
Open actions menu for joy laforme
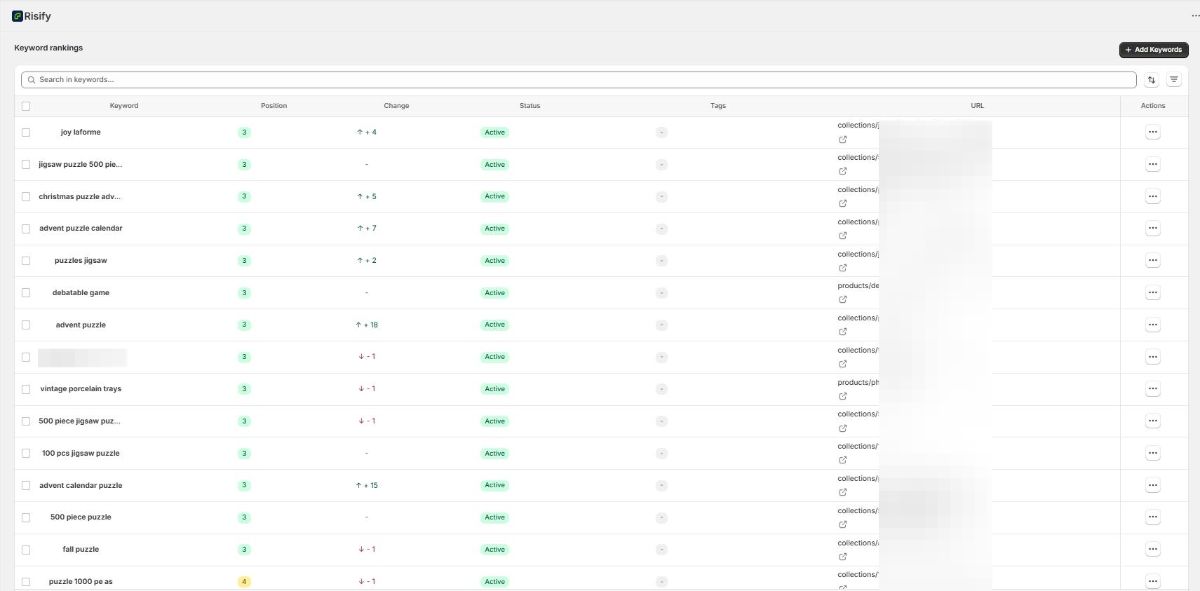pos(1152,132)
